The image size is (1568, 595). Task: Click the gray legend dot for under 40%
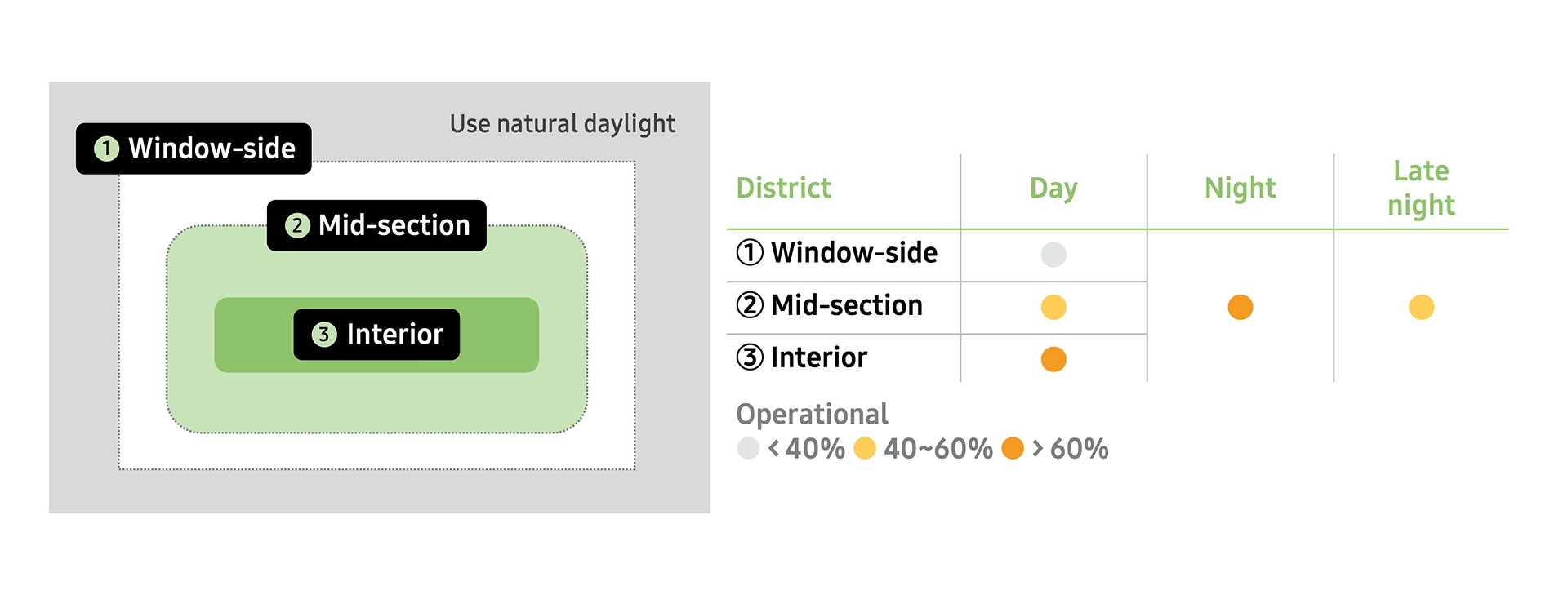[x=748, y=448]
